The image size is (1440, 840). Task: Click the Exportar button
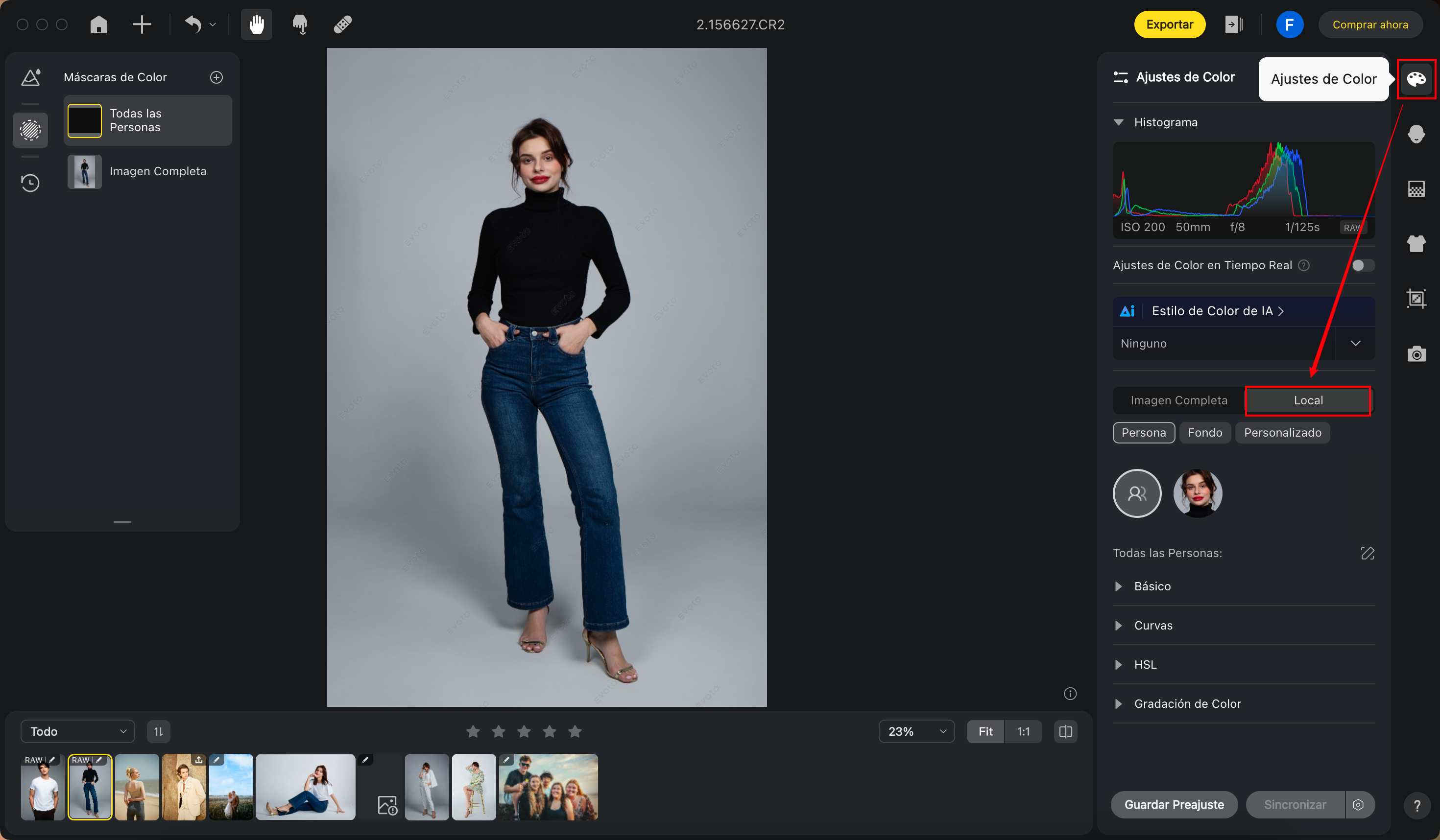click(x=1169, y=24)
